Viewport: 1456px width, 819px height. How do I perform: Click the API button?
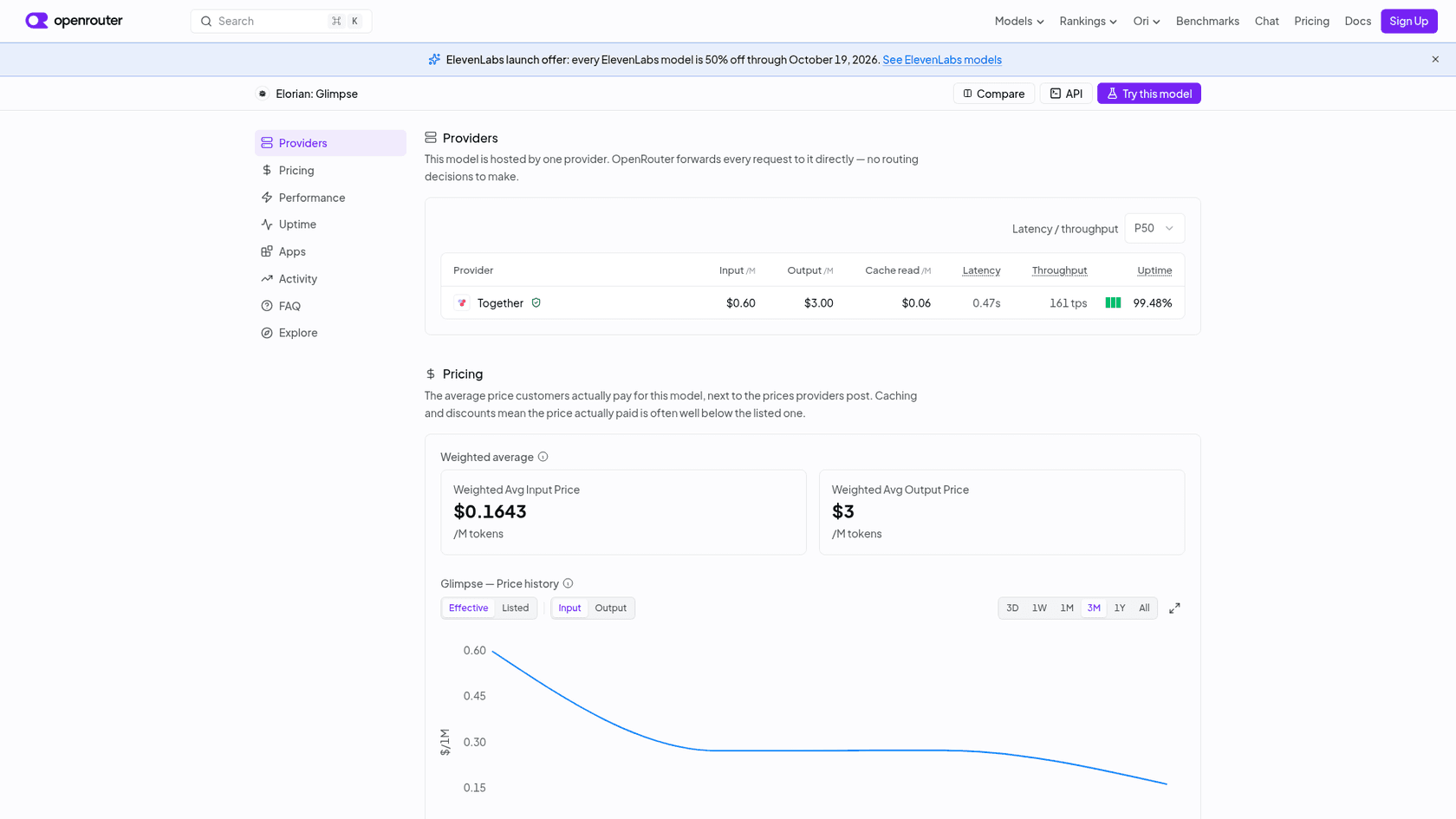coord(1066,94)
